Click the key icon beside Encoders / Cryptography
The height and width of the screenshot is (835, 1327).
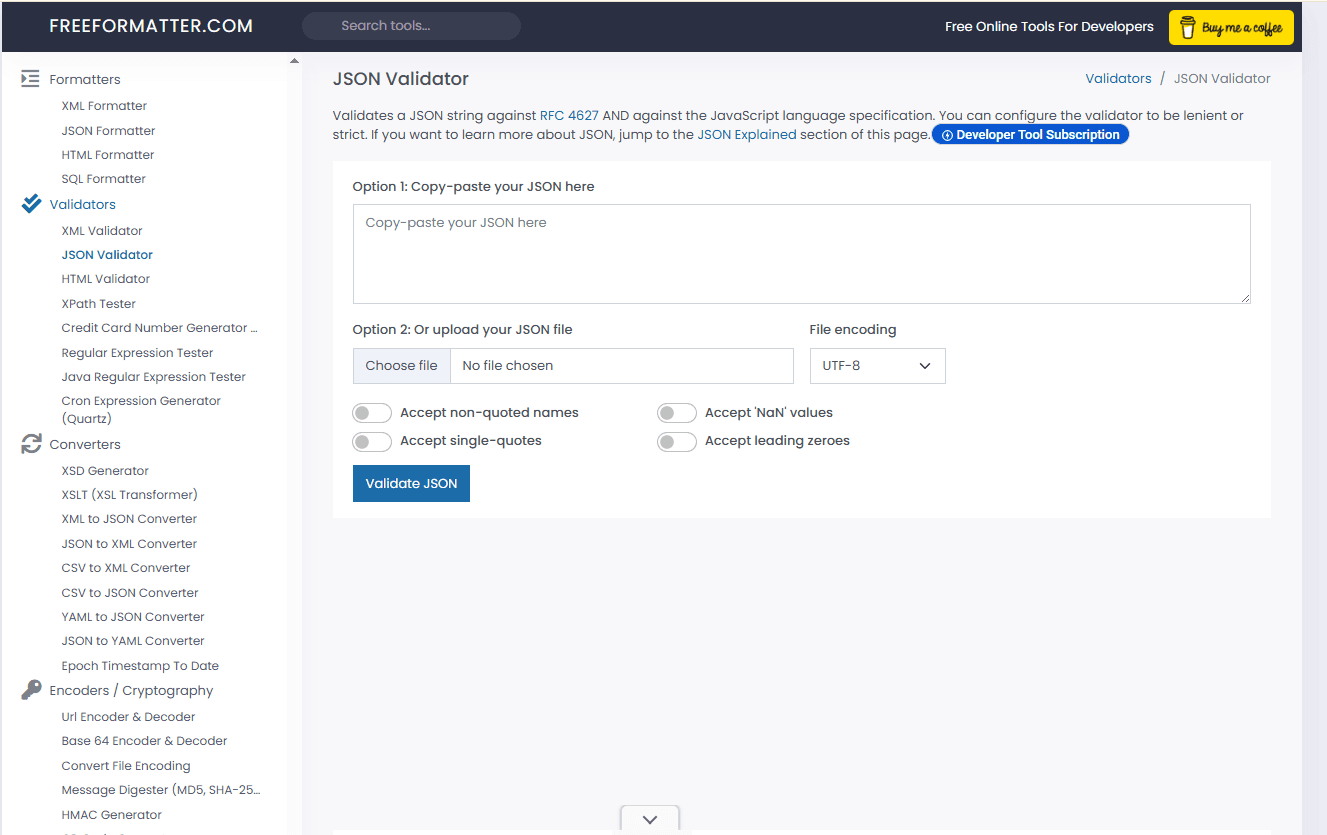point(29,689)
